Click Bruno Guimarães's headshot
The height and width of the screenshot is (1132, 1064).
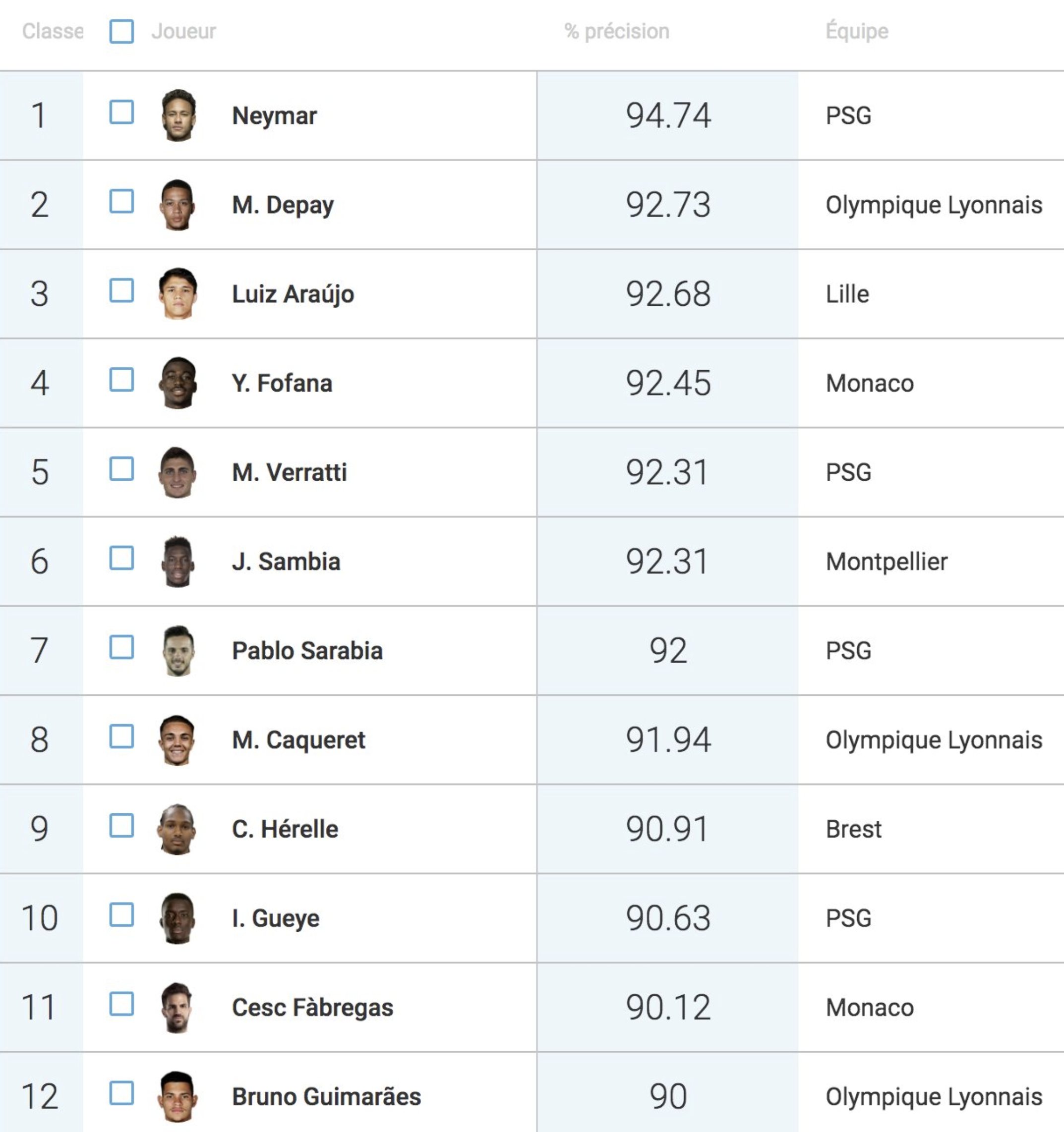pyautogui.click(x=177, y=1096)
